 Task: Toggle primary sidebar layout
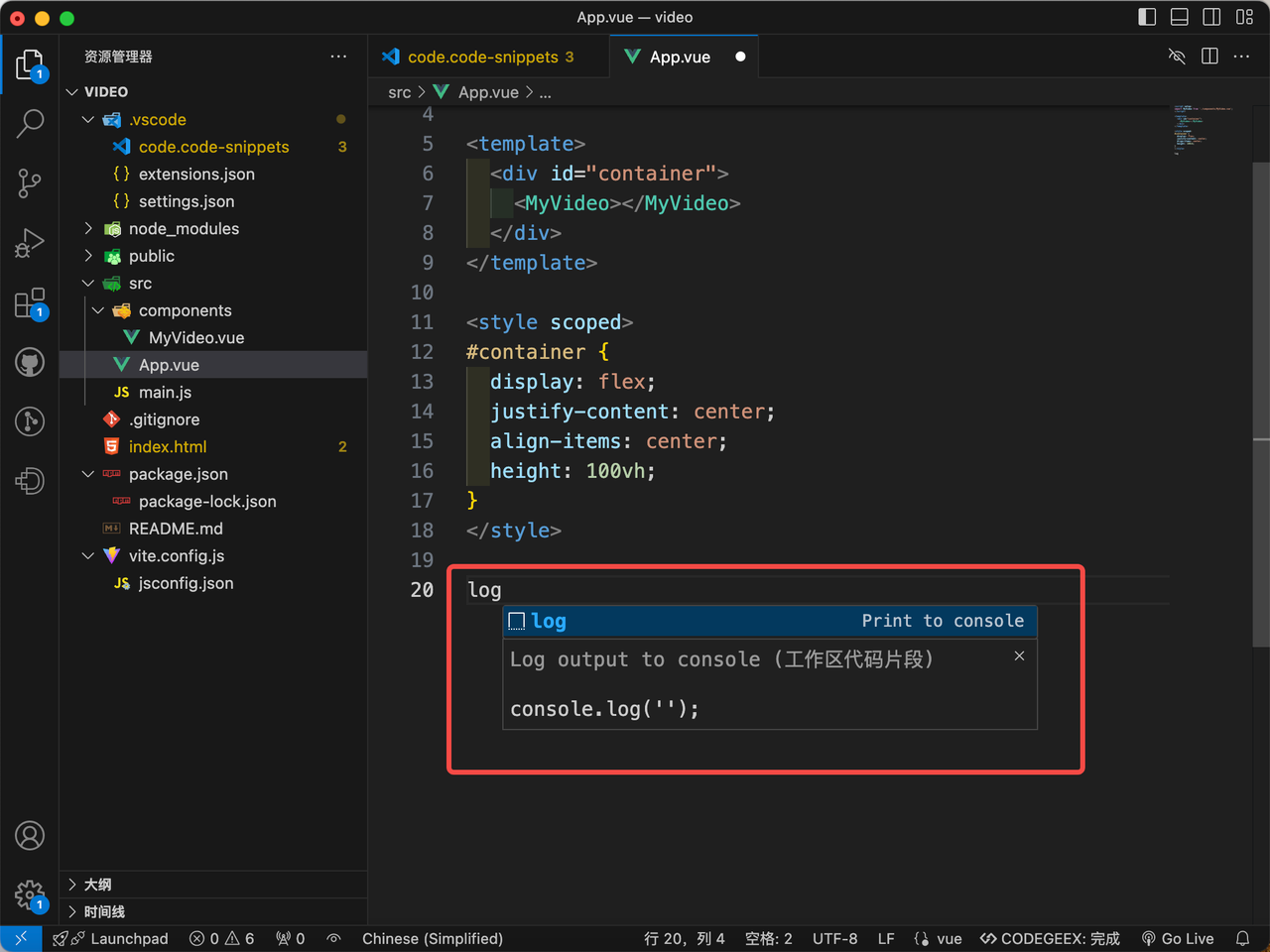(1147, 17)
